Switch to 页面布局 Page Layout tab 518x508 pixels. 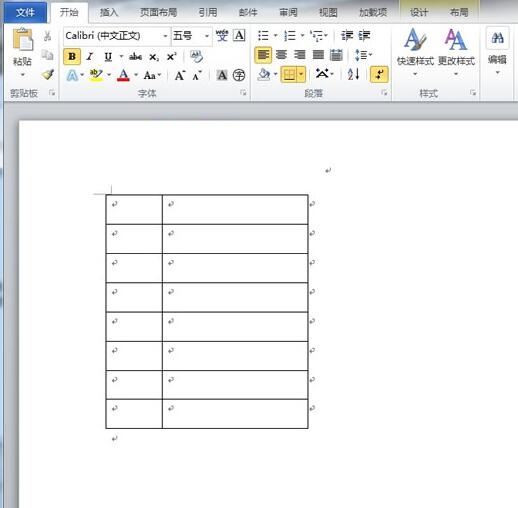[158, 12]
